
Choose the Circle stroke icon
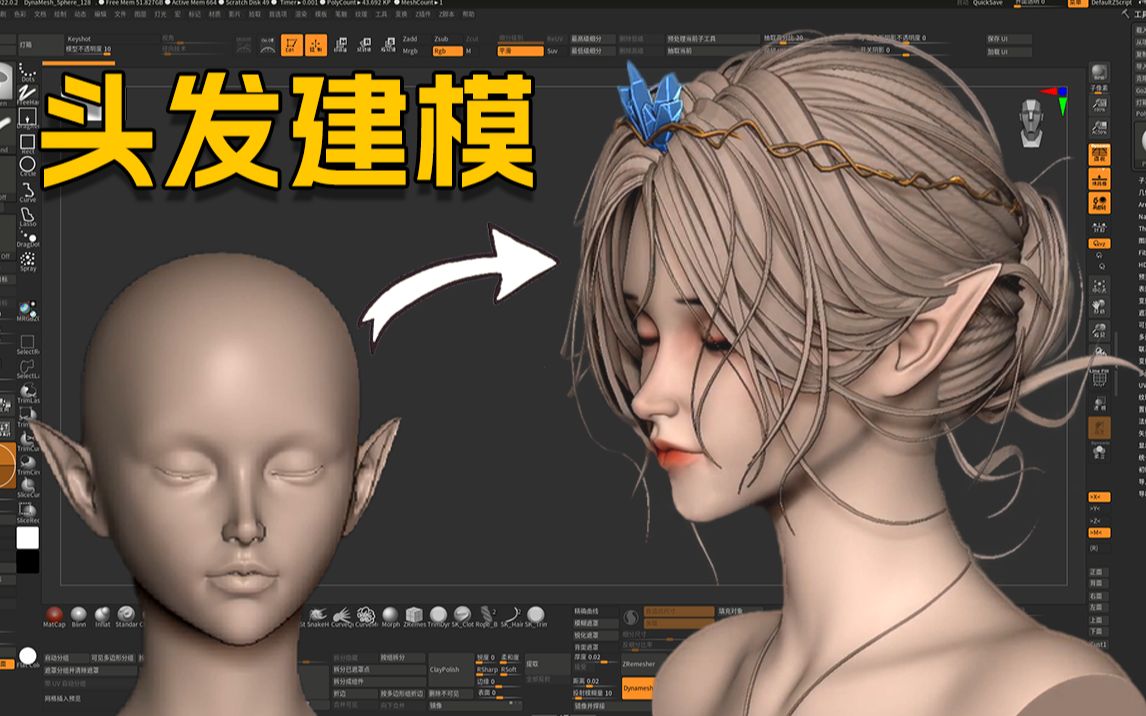[27, 166]
